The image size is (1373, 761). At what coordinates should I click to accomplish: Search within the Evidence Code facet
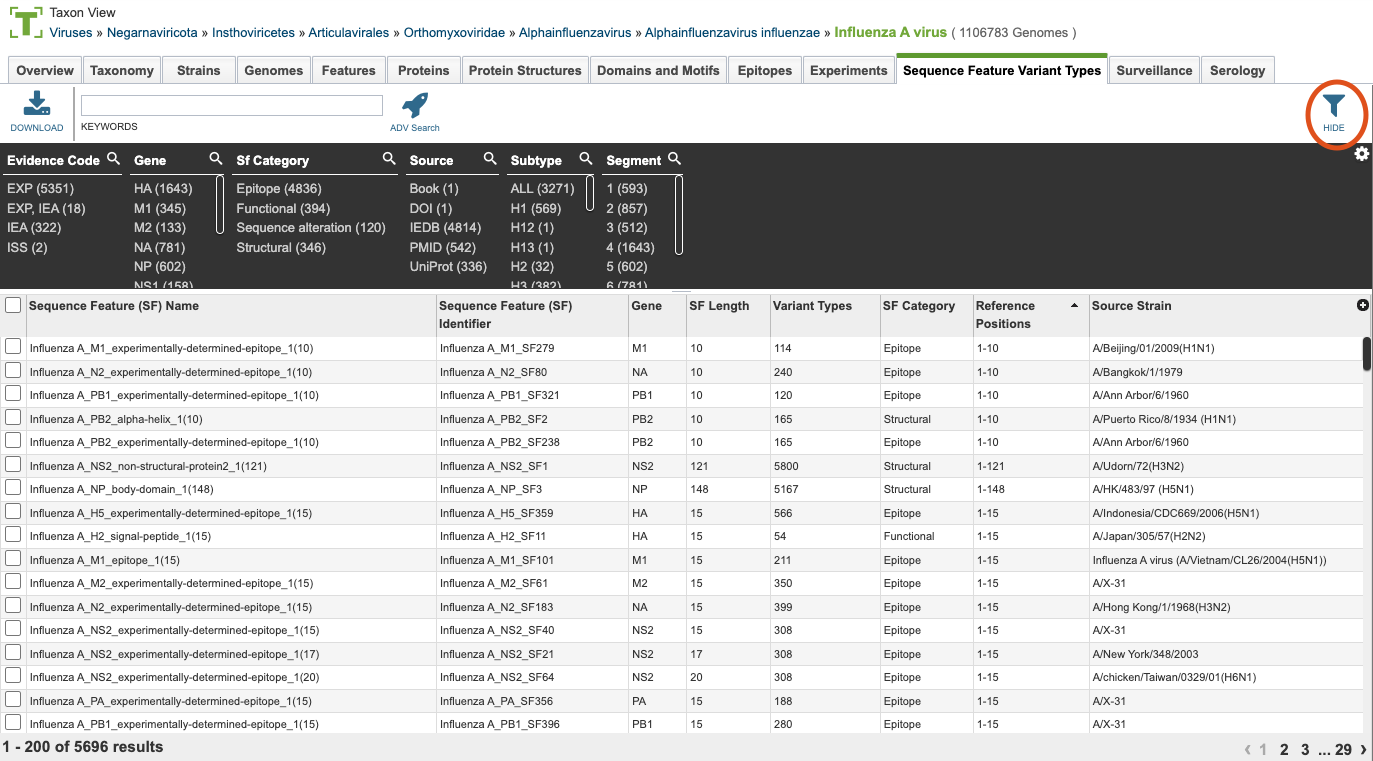pos(113,159)
